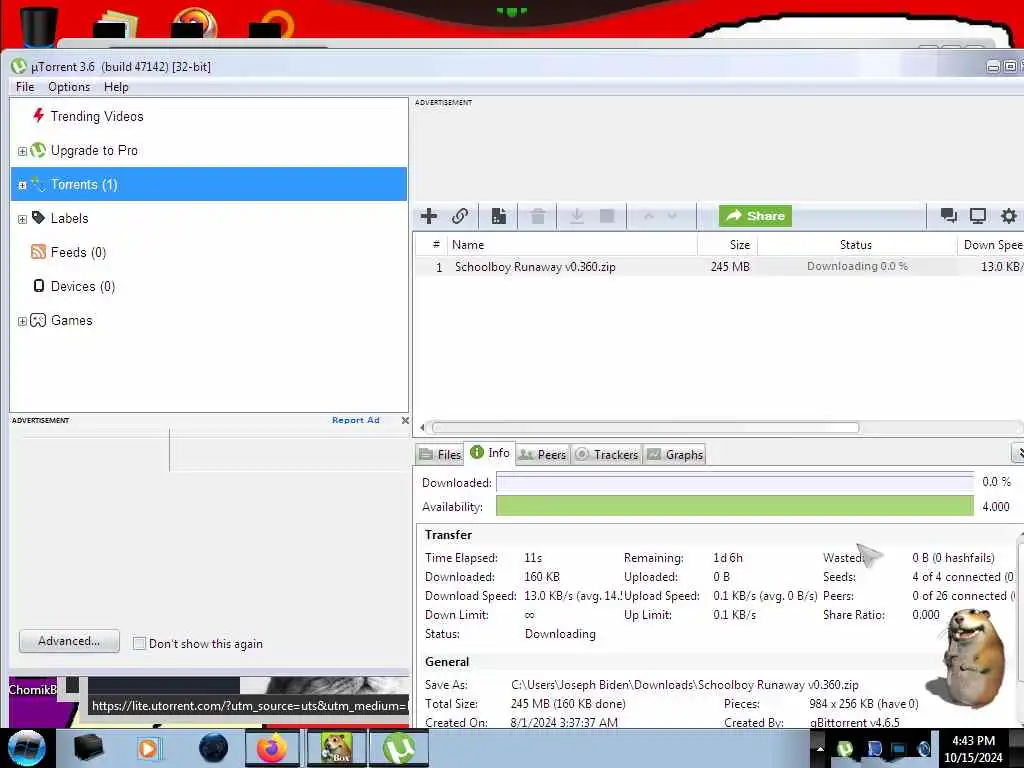This screenshot has width=1024, height=768.
Task: Close the sidebar advertisement with X
Action: click(405, 421)
